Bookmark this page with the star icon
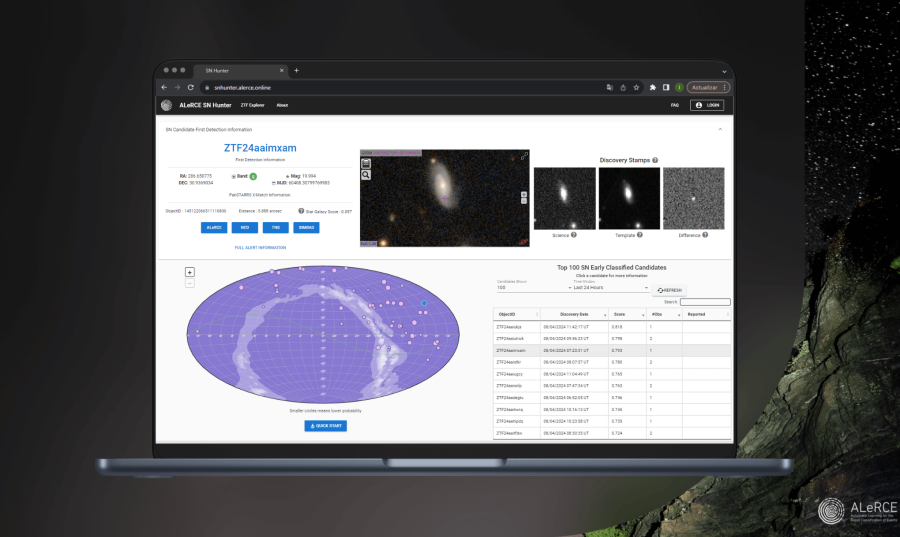The height and width of the screenshot is (537, 900). coord(636,88)
